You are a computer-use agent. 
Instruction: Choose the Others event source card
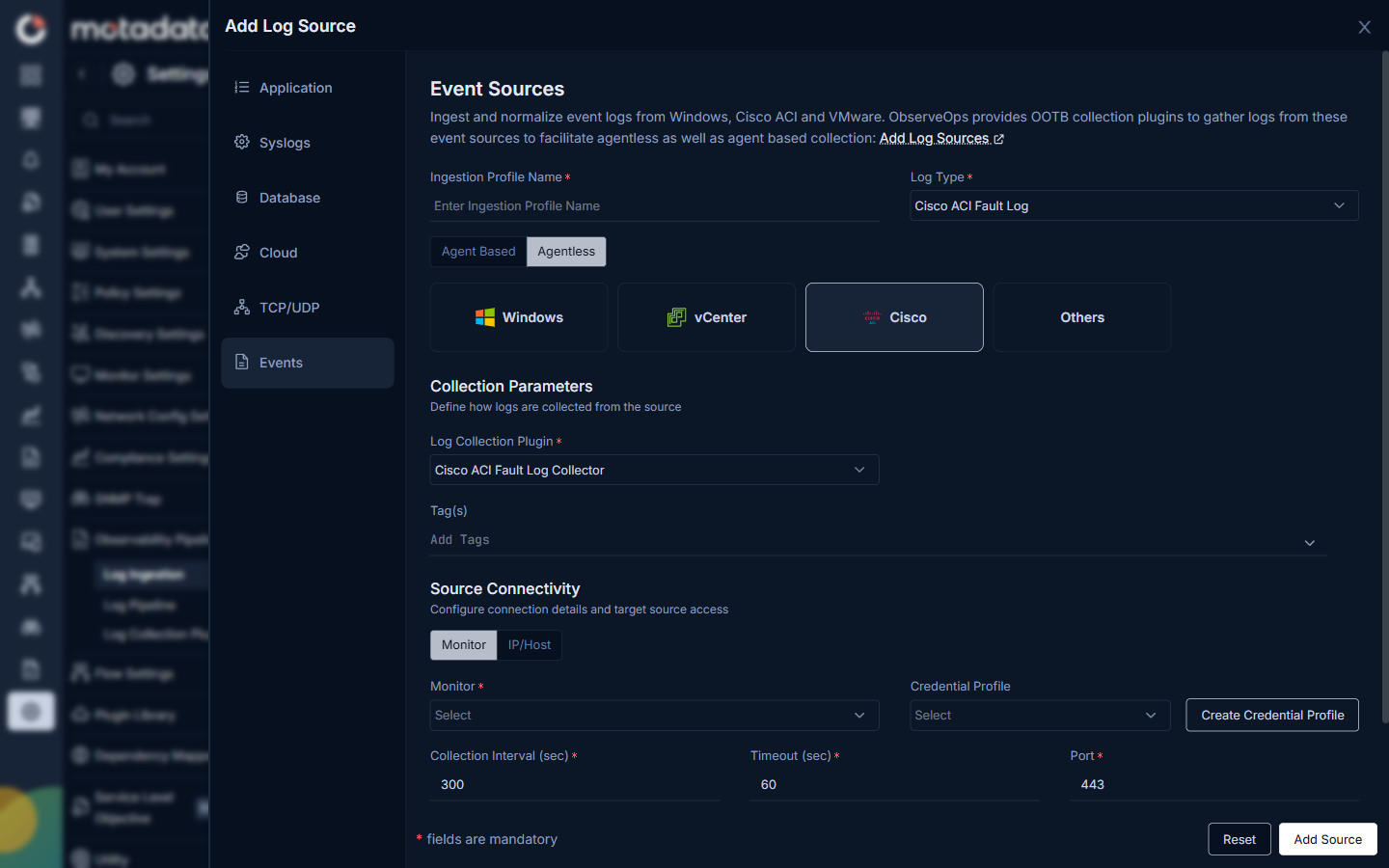click(x=1082, y=317)
